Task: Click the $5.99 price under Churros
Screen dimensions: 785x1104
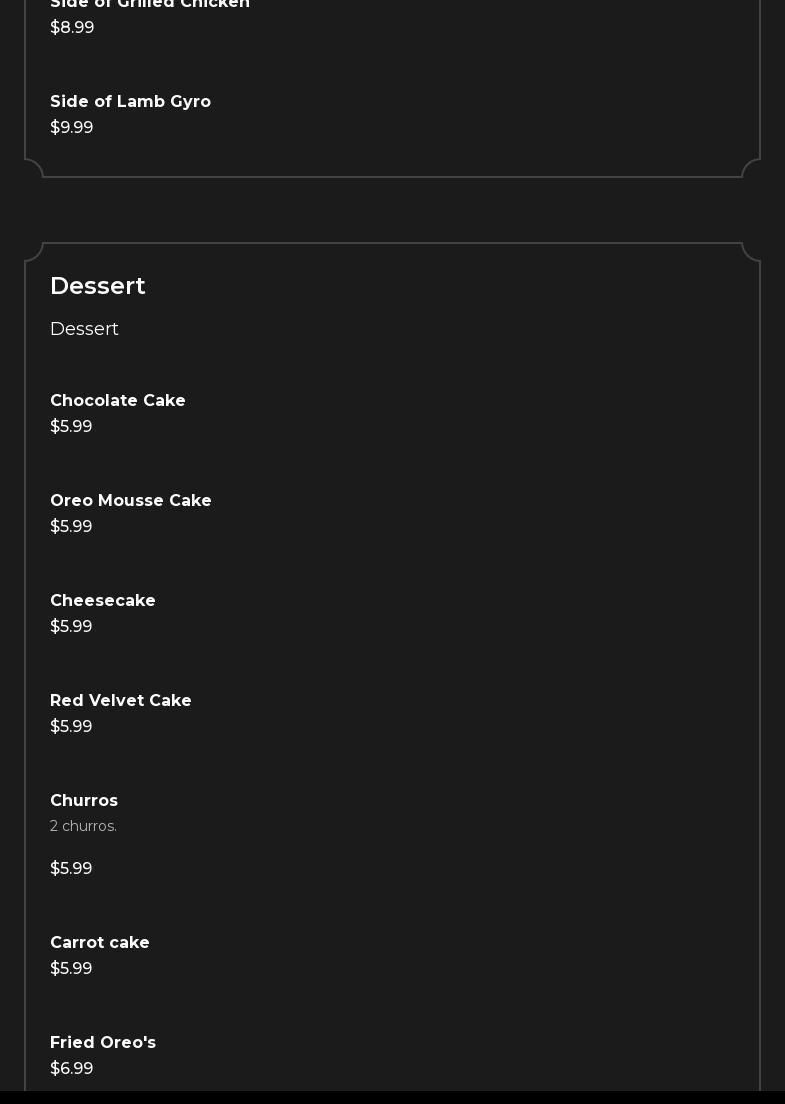Action: click(x=71, y=869)
